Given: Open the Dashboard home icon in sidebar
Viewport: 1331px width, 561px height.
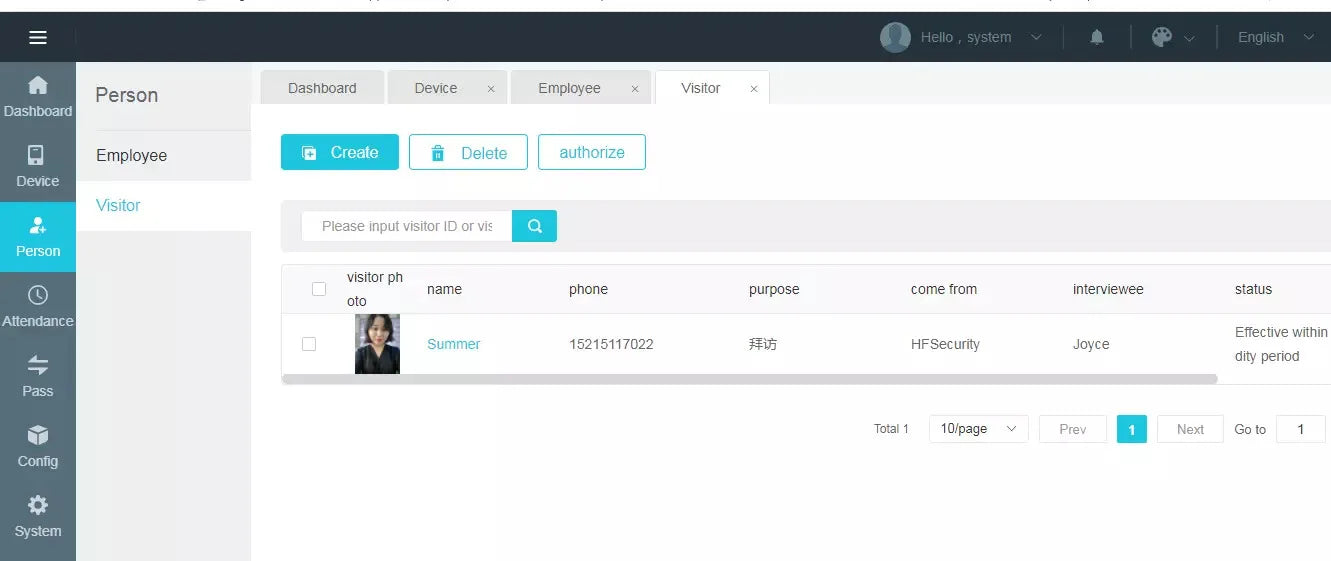Looking at the screenshot, I should (x=38, y=96).
